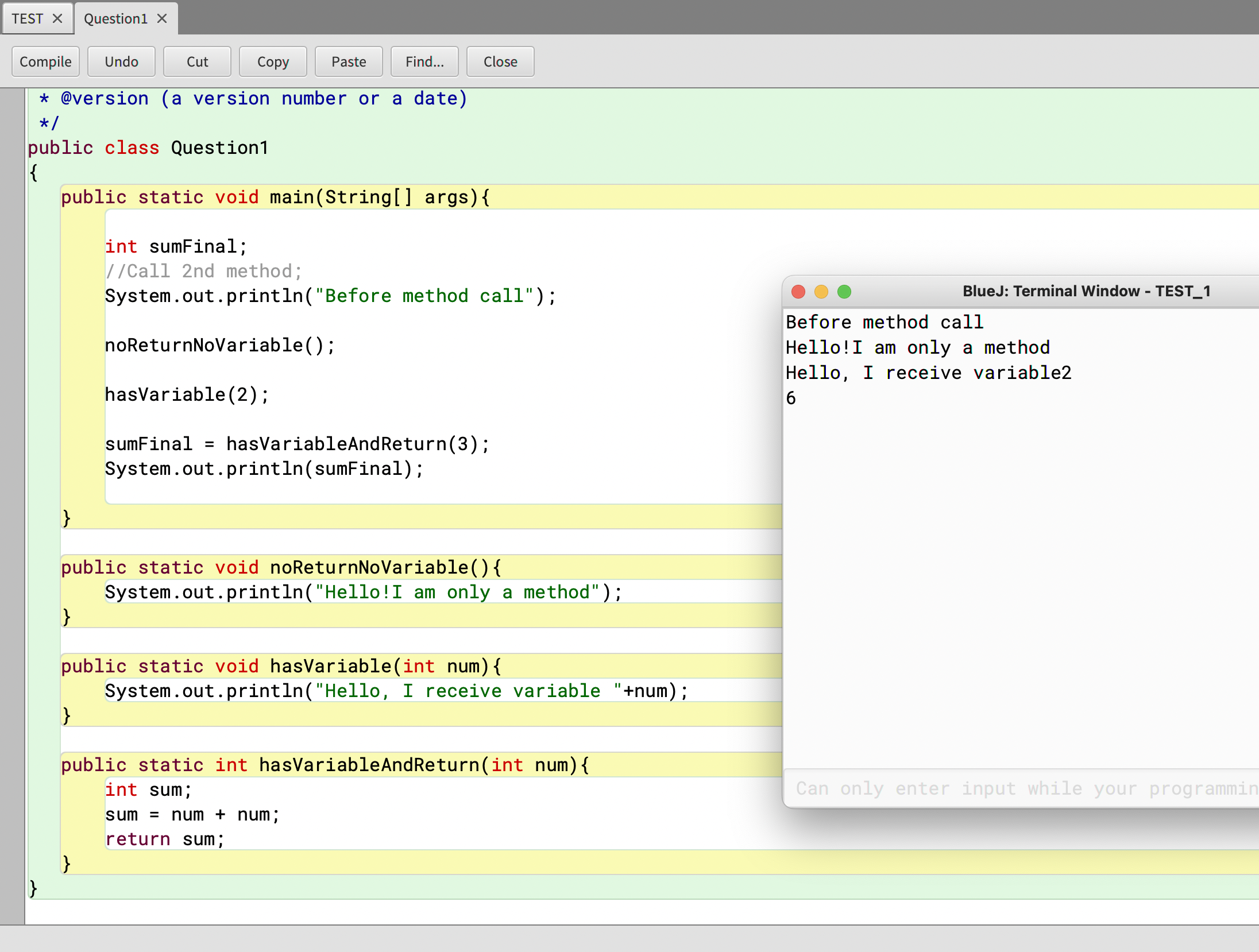Click the Compile button

click(45, 61)
